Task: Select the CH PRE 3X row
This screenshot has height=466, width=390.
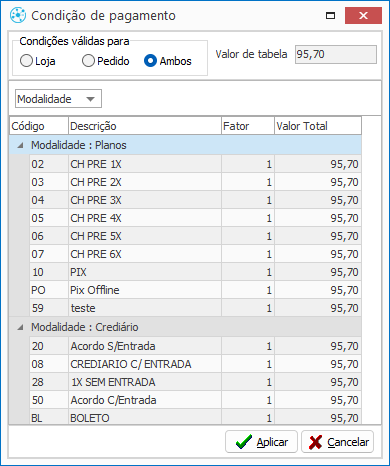Action: 195,200
